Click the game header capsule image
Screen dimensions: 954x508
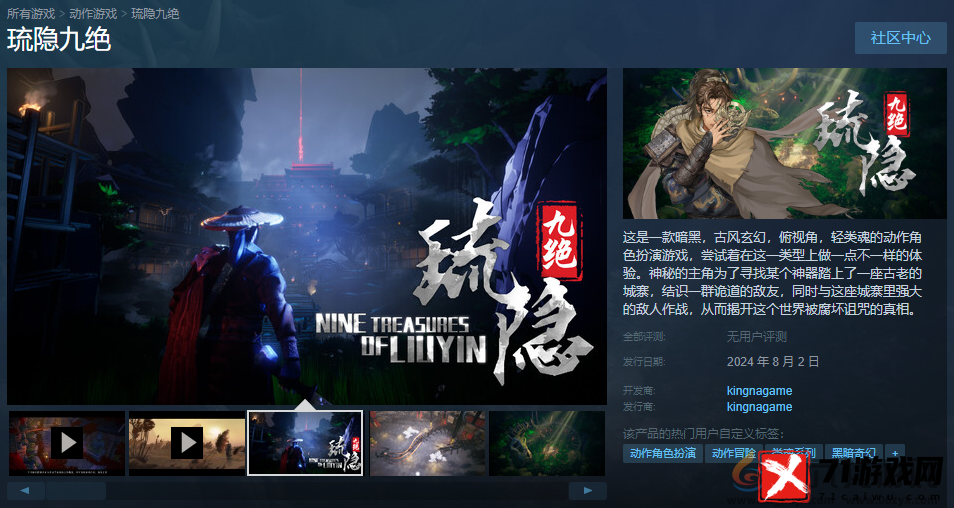click(784, 144)
